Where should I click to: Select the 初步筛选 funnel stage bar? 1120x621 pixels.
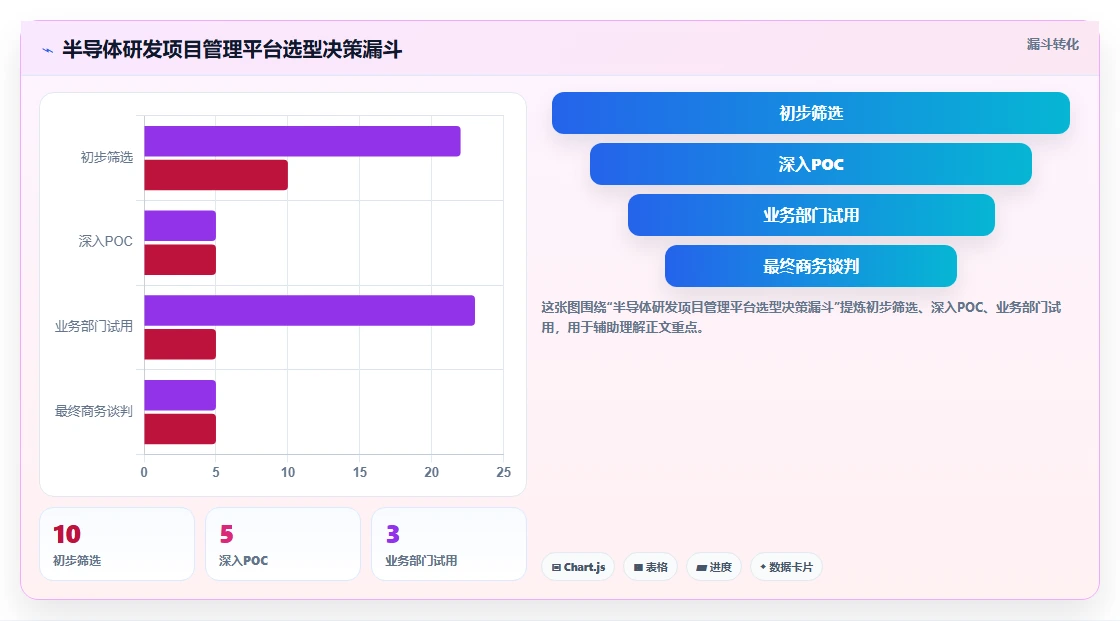pyautogui.click(x=811, y=113)
